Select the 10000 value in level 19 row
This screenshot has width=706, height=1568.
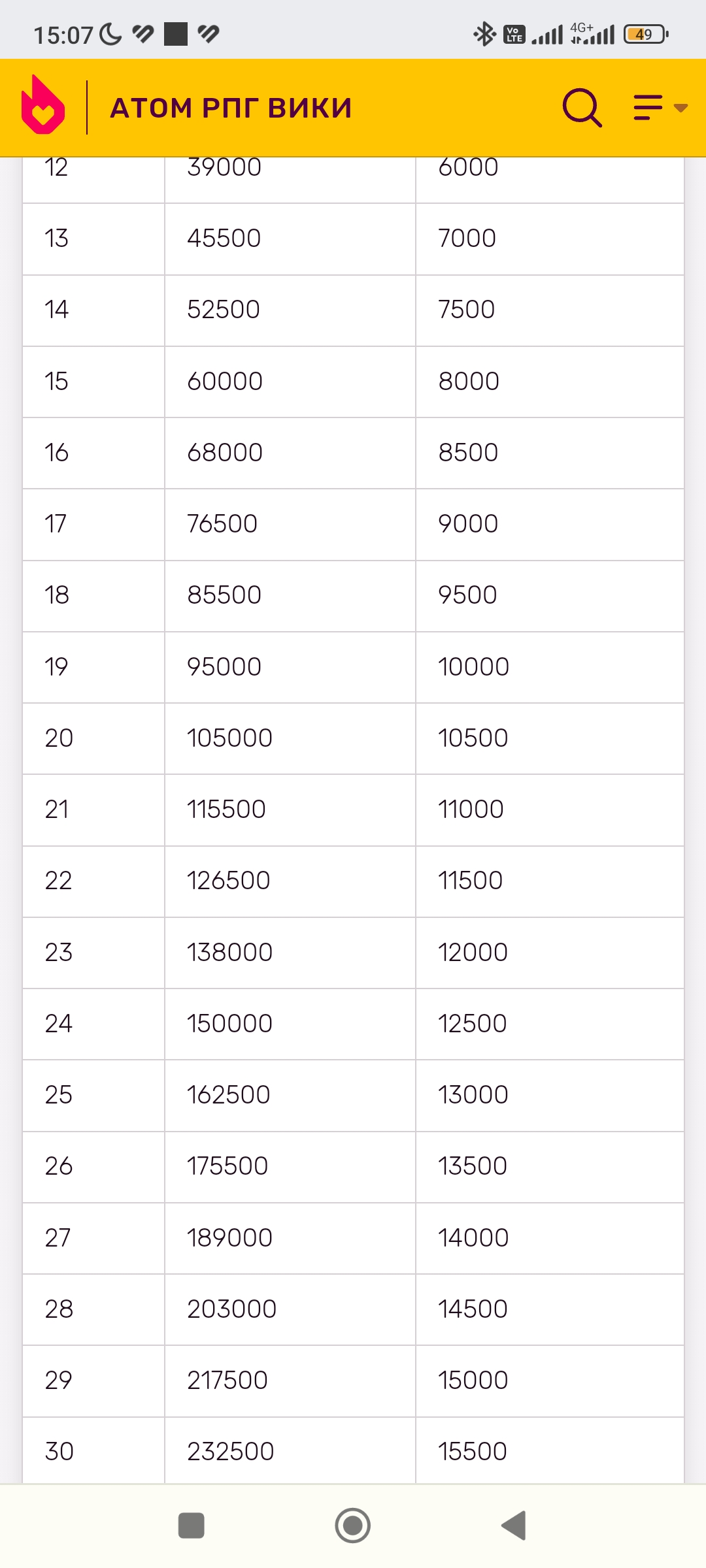click(x=473, y=667)
